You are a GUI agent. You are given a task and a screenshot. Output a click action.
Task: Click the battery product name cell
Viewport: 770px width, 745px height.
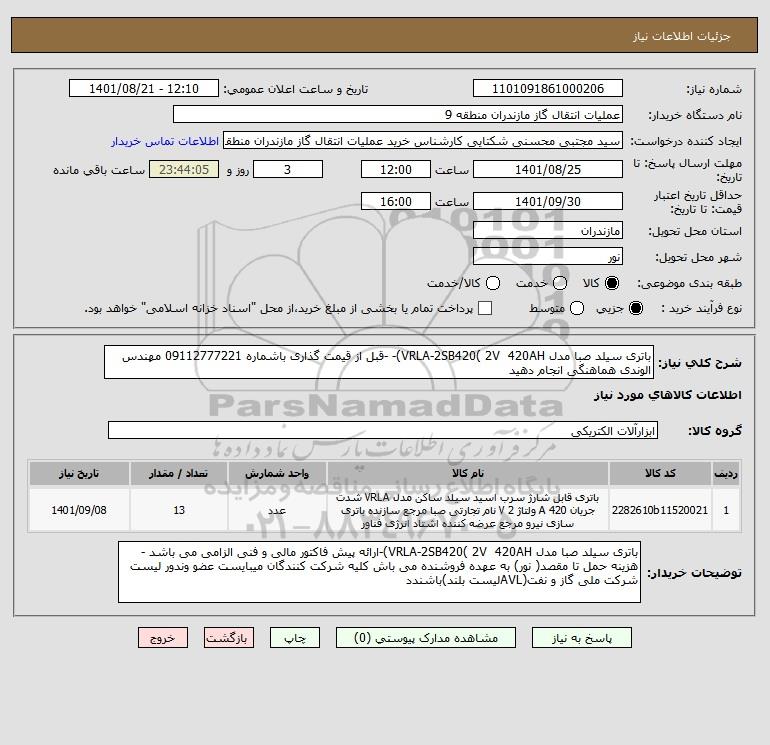coord(468,510)
